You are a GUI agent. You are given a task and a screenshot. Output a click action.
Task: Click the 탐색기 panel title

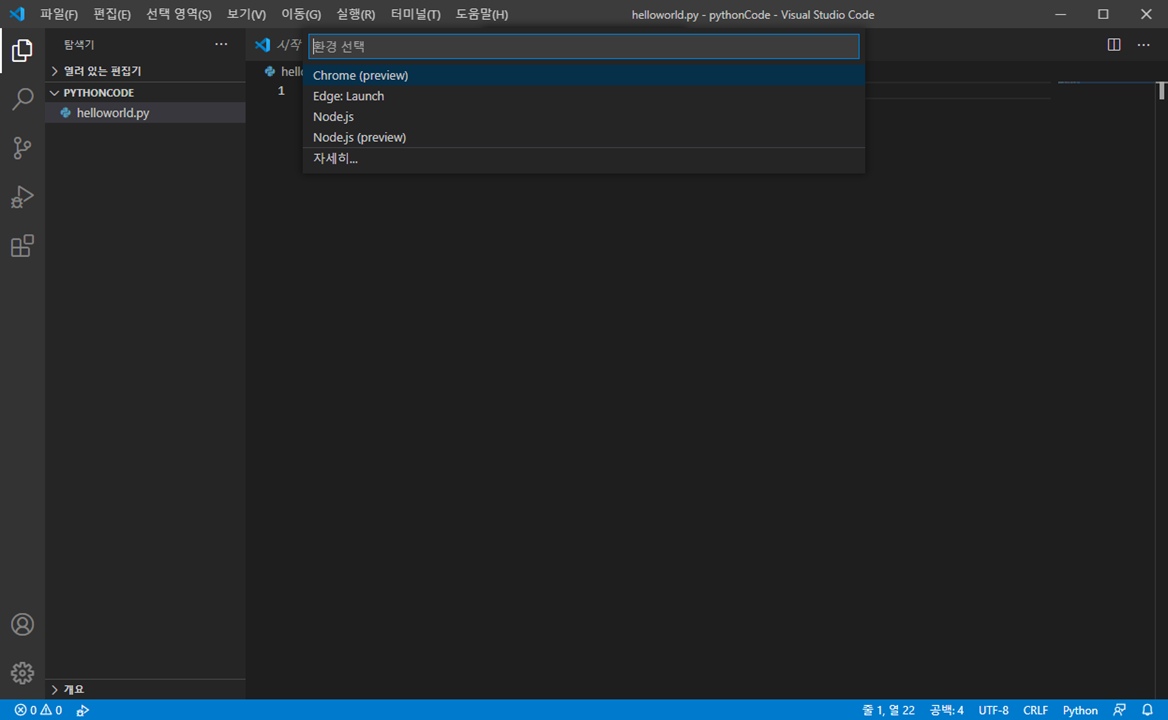click(79, 45)
